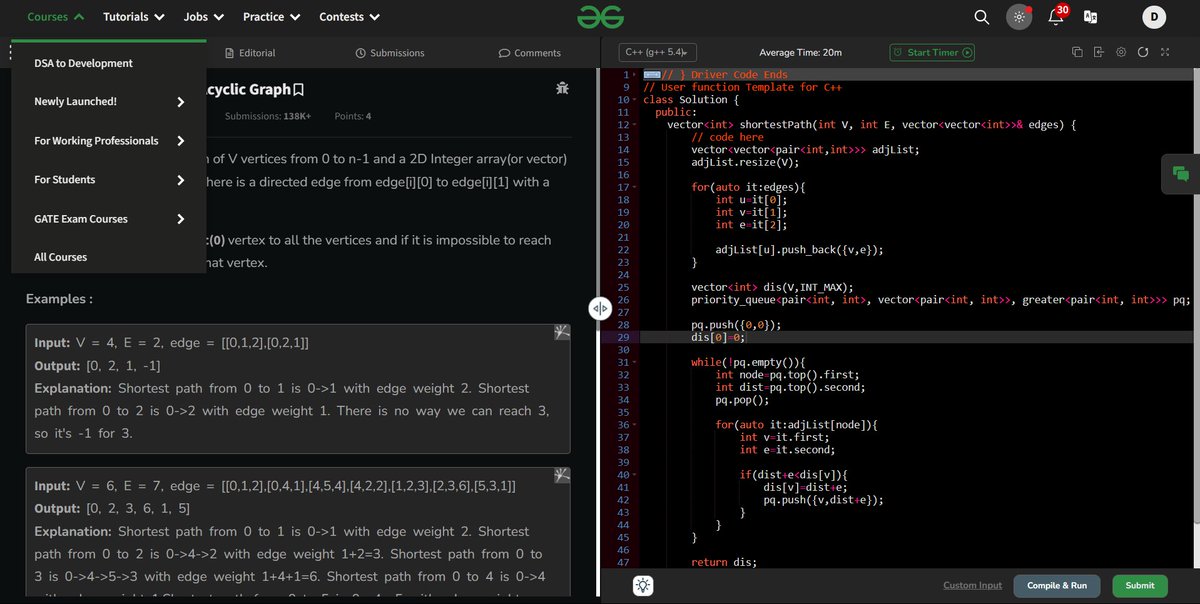Toggle between dark and light theme

[1019, 16]
